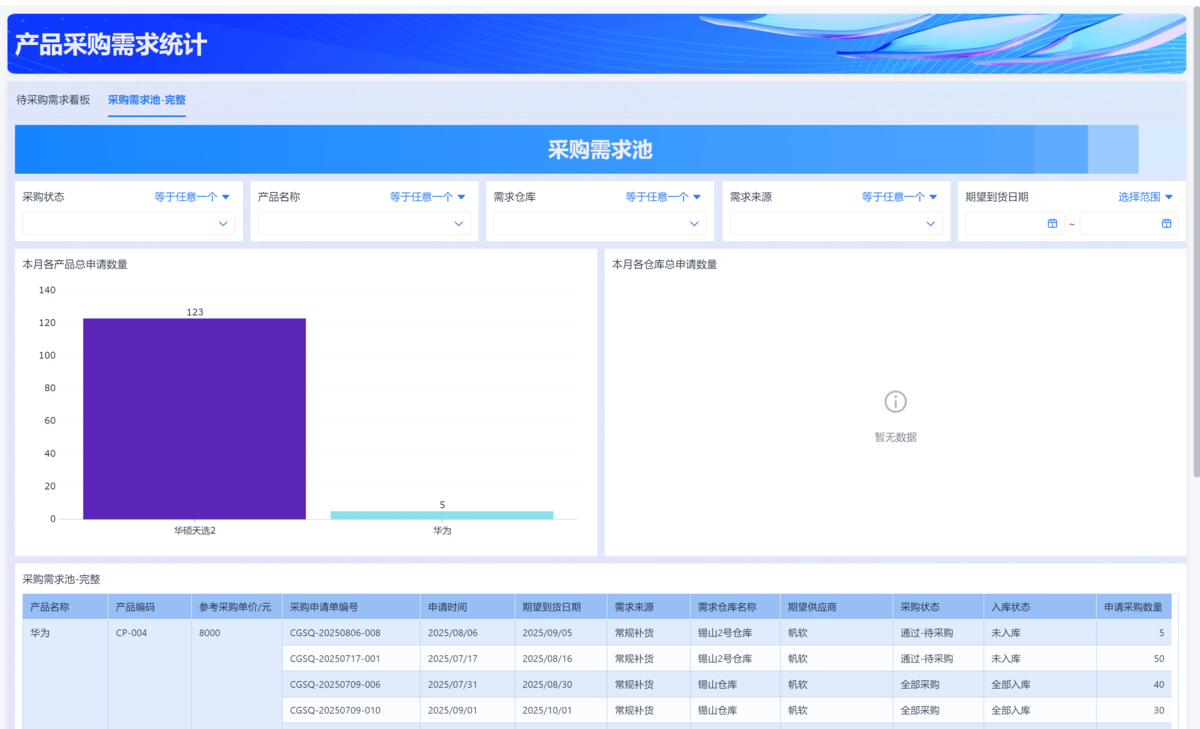
Task: Click the 入库状态 column header
Action: pyautogui.click(x=1040, y=607)
